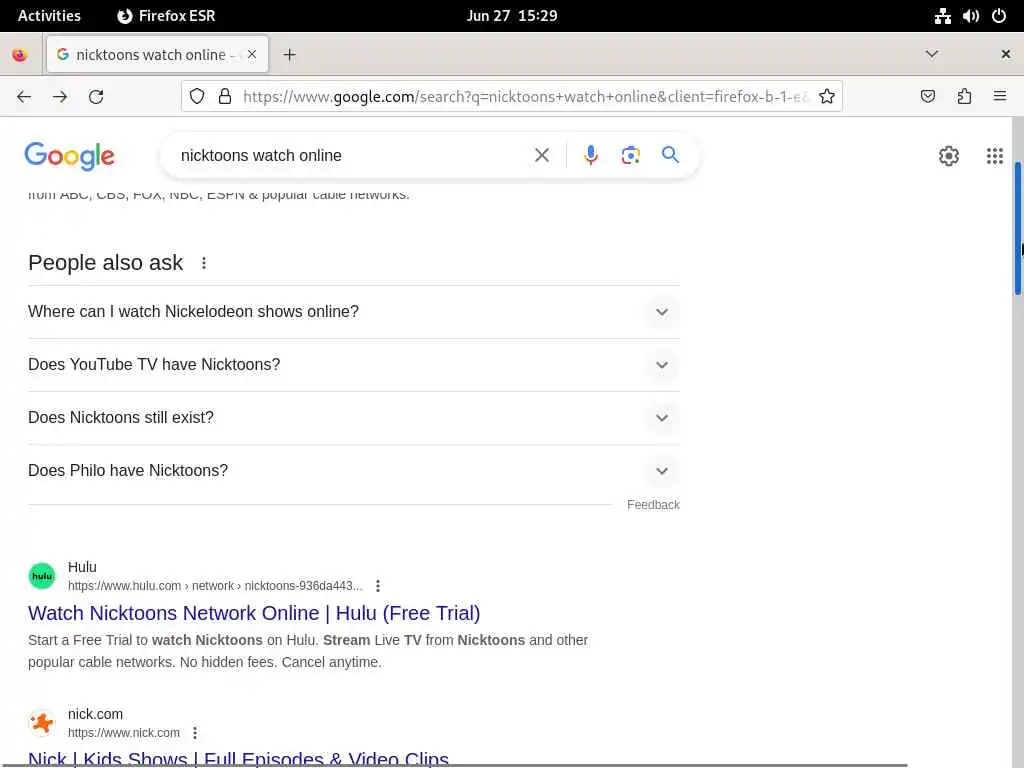Image resolution: width=1024 pixels, height=768 pixels.
Task: Save page to Pocket
Action: [x=927, y=97]
